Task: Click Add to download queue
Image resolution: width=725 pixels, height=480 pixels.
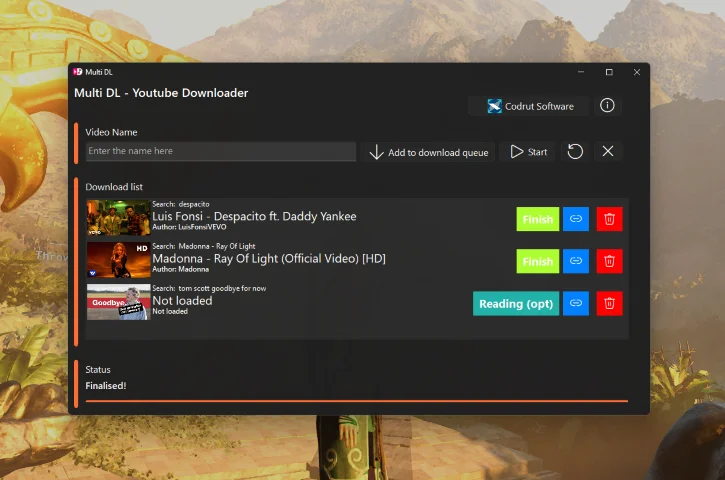Action: [x=428, y=152]
